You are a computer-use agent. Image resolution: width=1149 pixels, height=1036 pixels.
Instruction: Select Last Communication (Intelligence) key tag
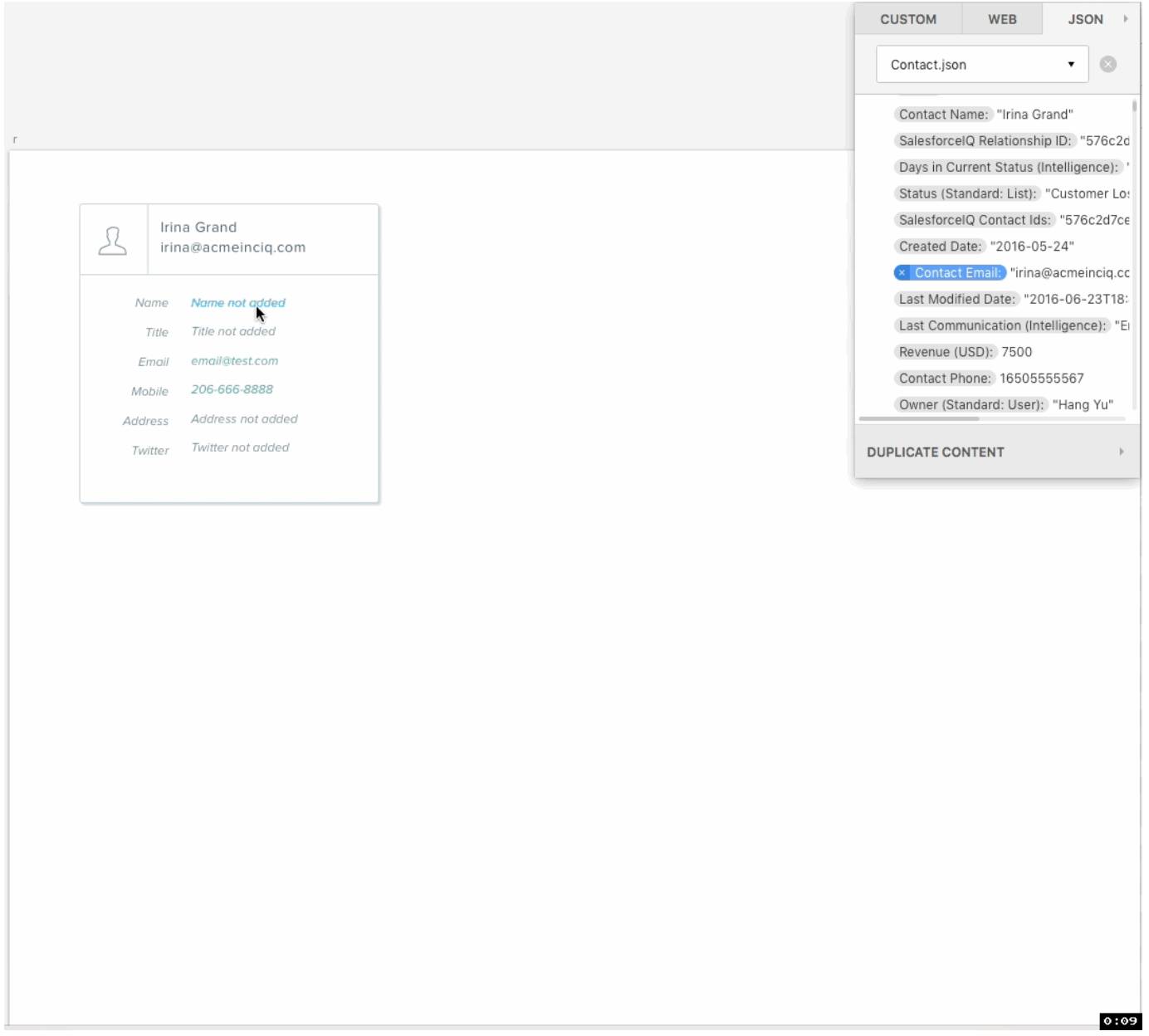click(1002, 325)
